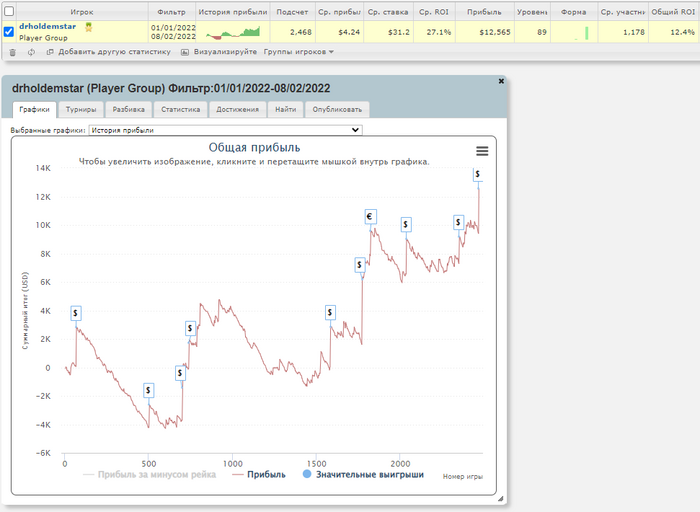Click the topmost dollar marker near 14K
The image size is (700, 512).
pos(476,174)
